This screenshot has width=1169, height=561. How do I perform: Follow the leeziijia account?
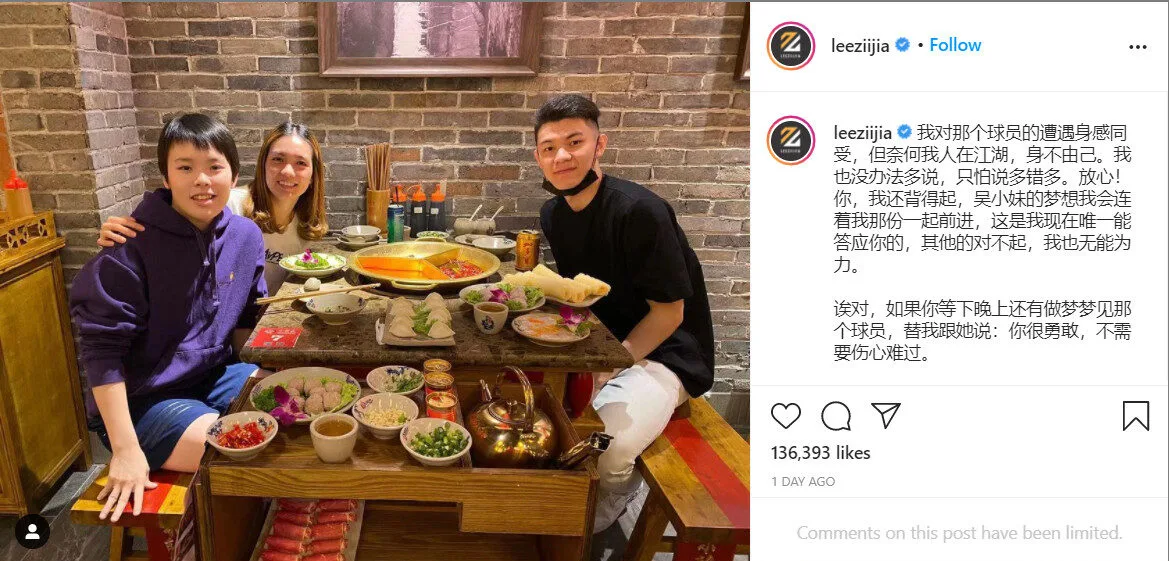click(x=955, y=46)
